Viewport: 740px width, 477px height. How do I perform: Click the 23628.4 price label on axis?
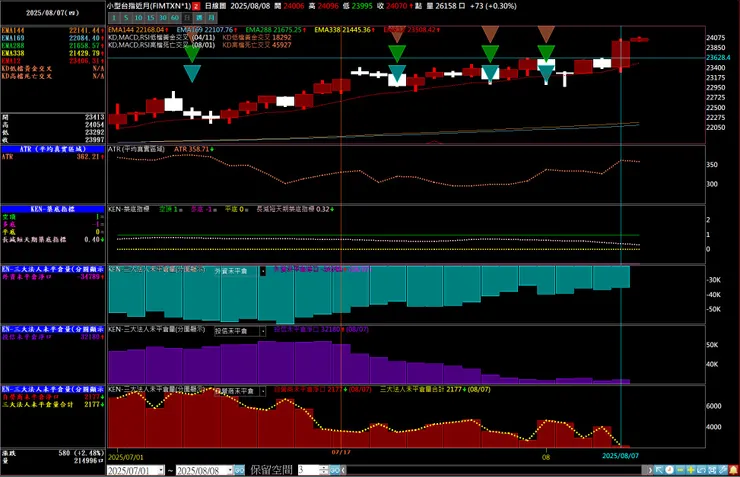pos(718,58)
